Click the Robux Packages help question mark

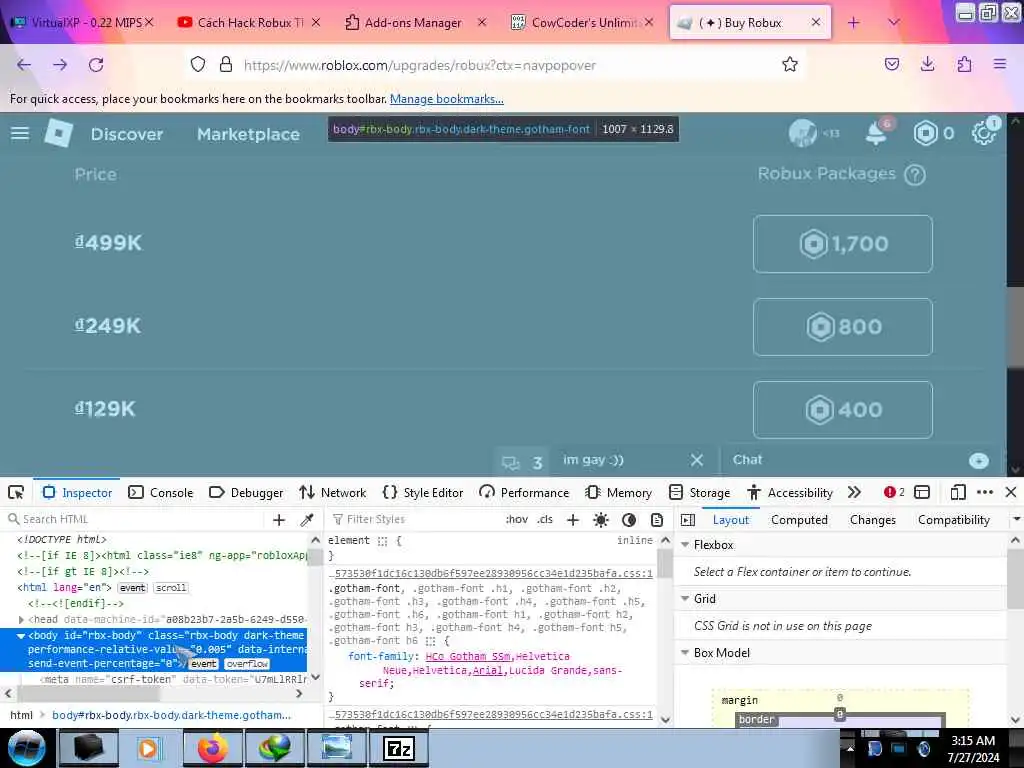(x=915, y=174)
